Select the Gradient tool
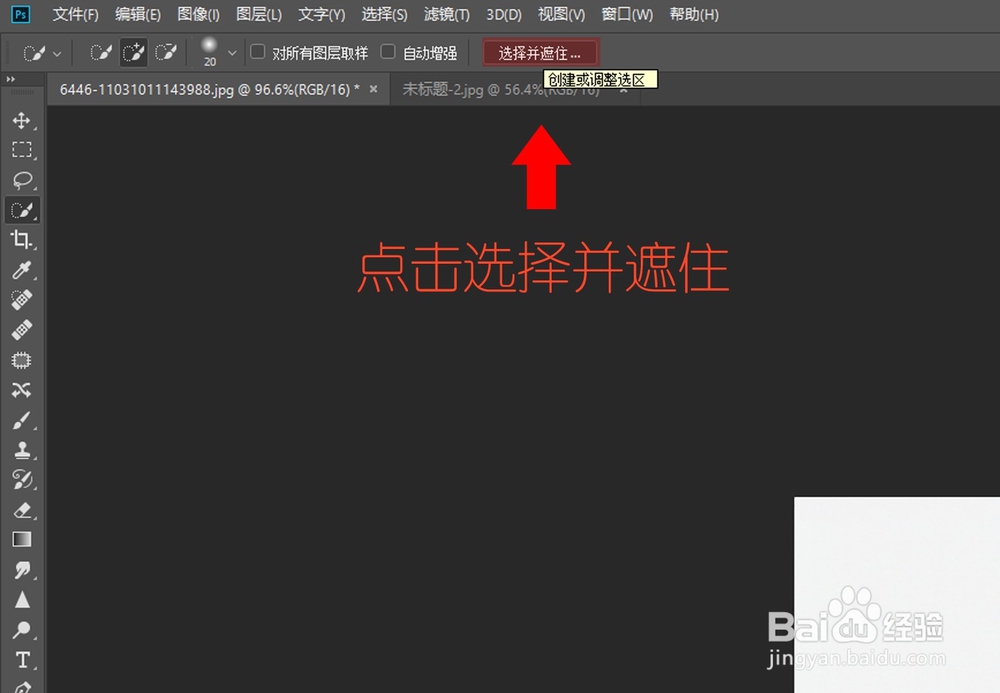The width and height of the screenshot is (1000, 693). (22, 539)
